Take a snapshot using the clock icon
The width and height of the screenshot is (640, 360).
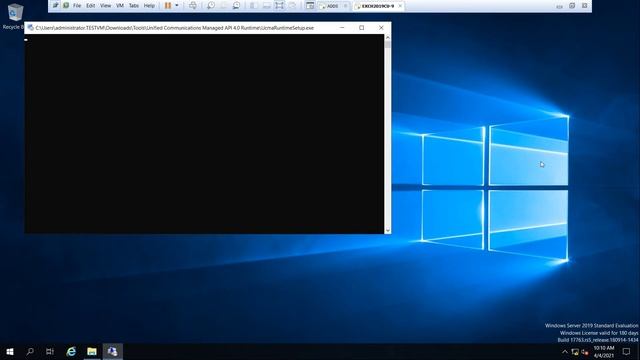211,6
